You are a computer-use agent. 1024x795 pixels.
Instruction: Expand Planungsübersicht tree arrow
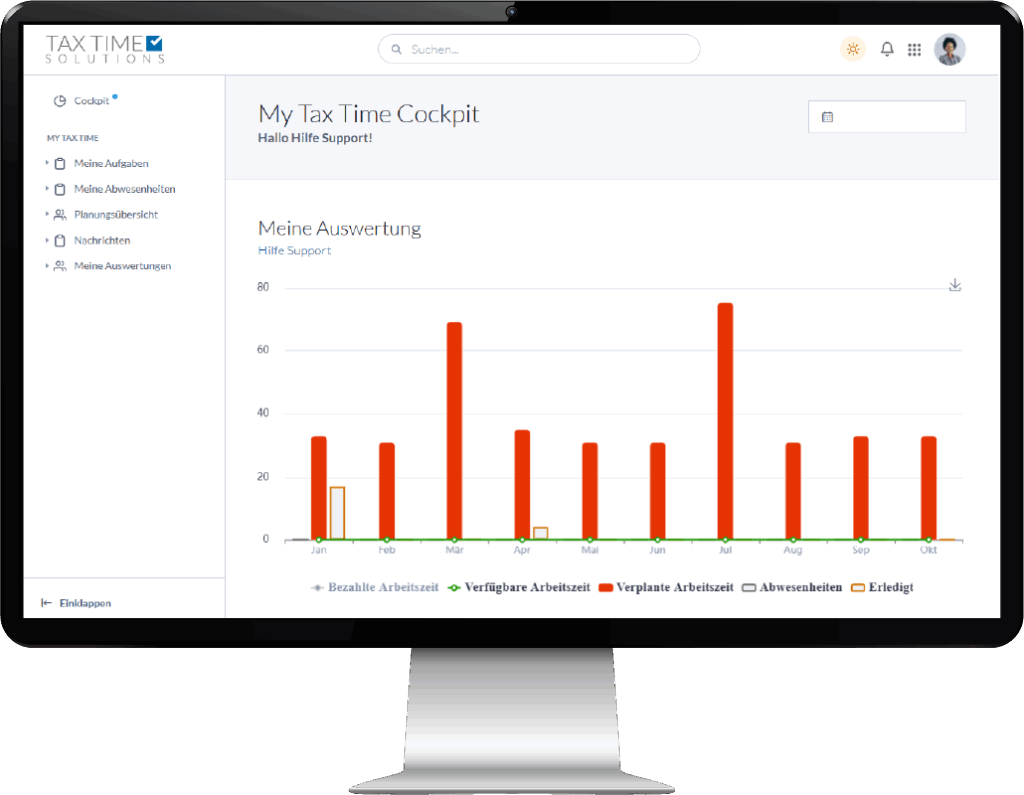pos(47,214)
